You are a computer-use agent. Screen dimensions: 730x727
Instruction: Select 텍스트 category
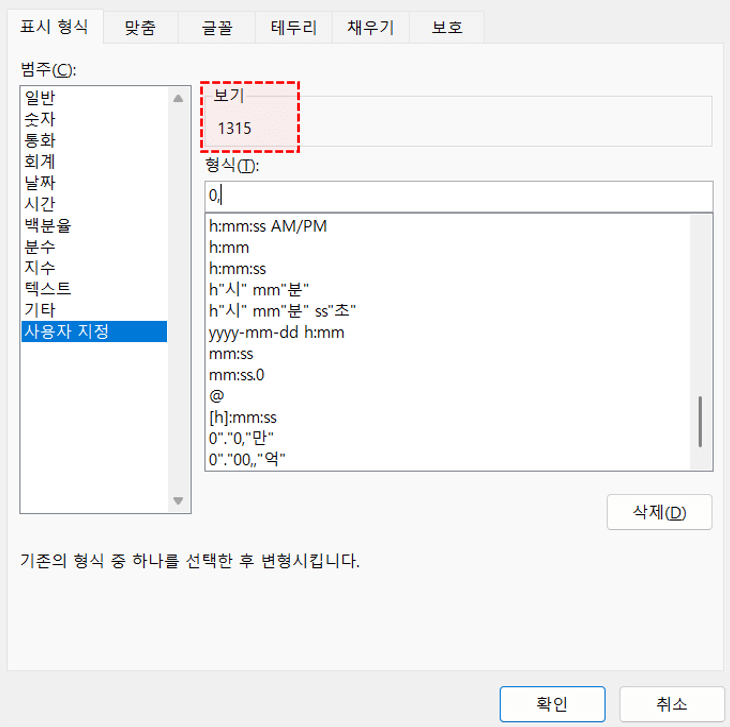(x=94, y=288)
